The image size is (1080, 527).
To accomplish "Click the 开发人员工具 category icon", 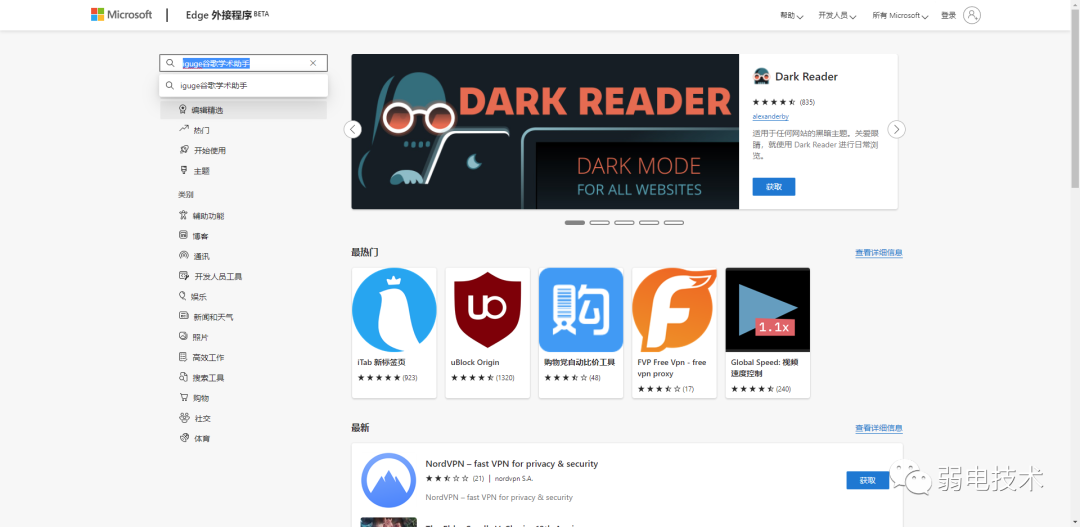I will coord(183,276).
